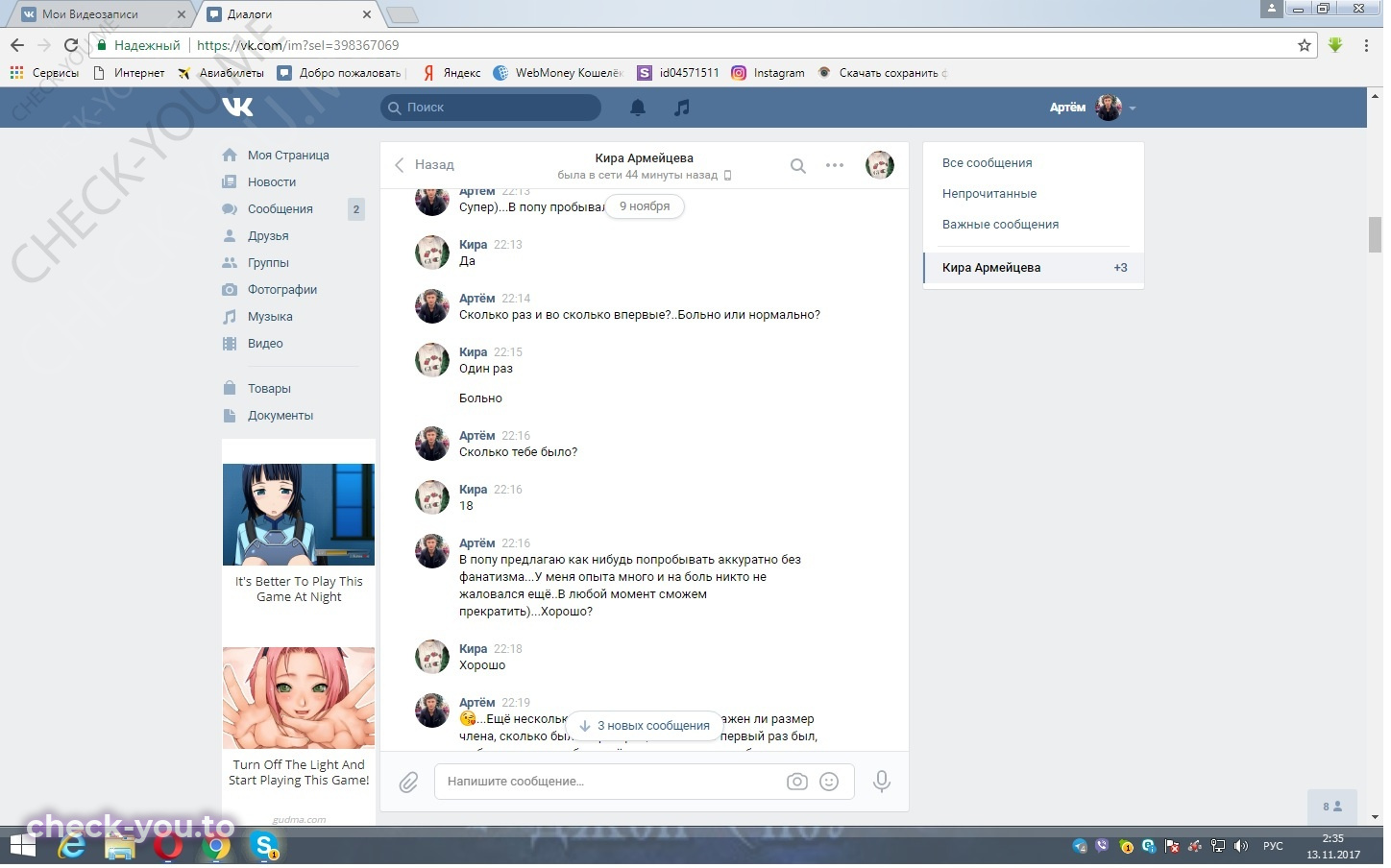Image resolution: width=1391 pixels, height=868 pixels.
Task: Close the Диалоги tab
Action: coord(369,14)
